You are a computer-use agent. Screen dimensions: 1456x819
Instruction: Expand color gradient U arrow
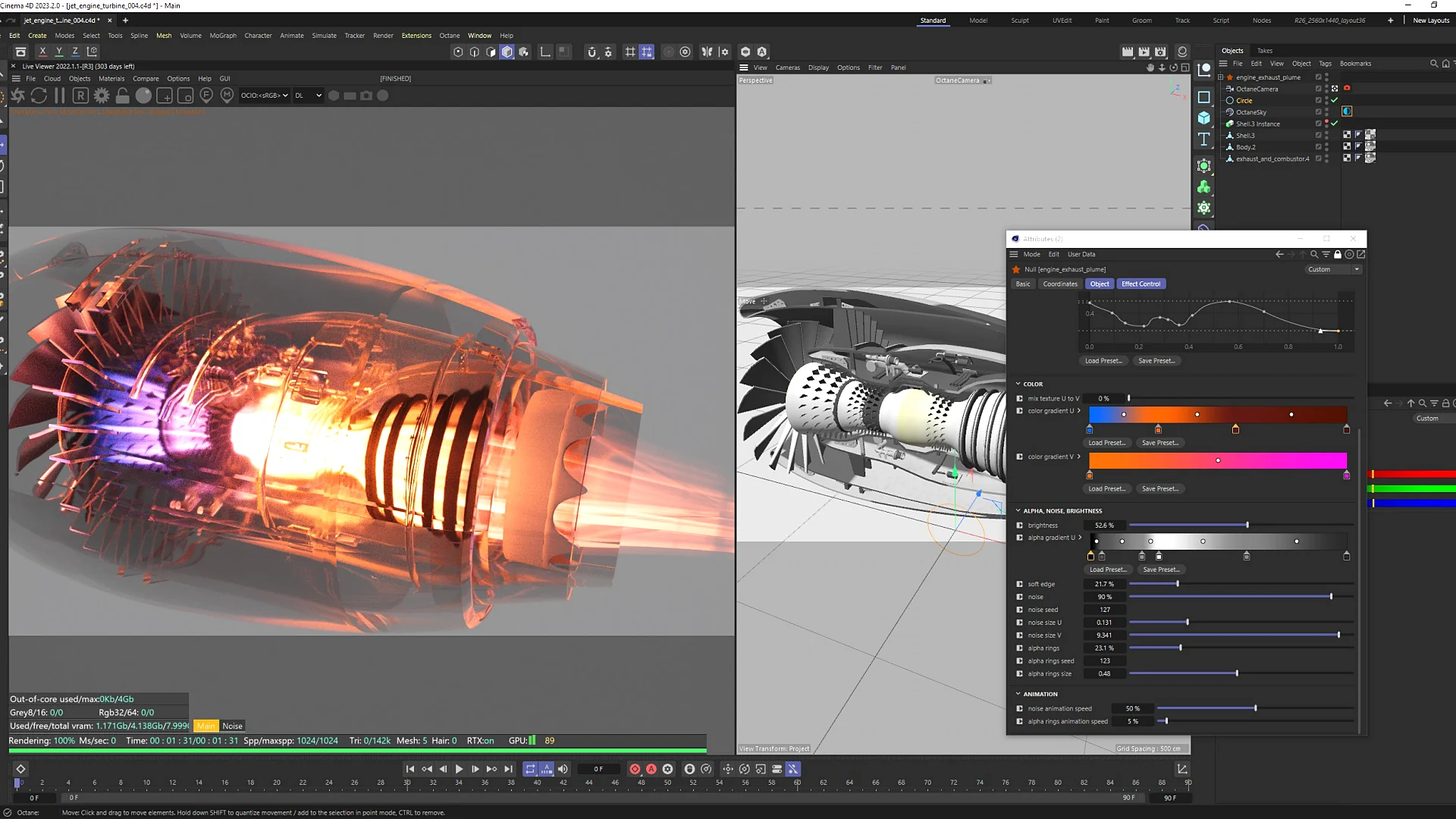pyautogui.click(x=1079, y=411)
